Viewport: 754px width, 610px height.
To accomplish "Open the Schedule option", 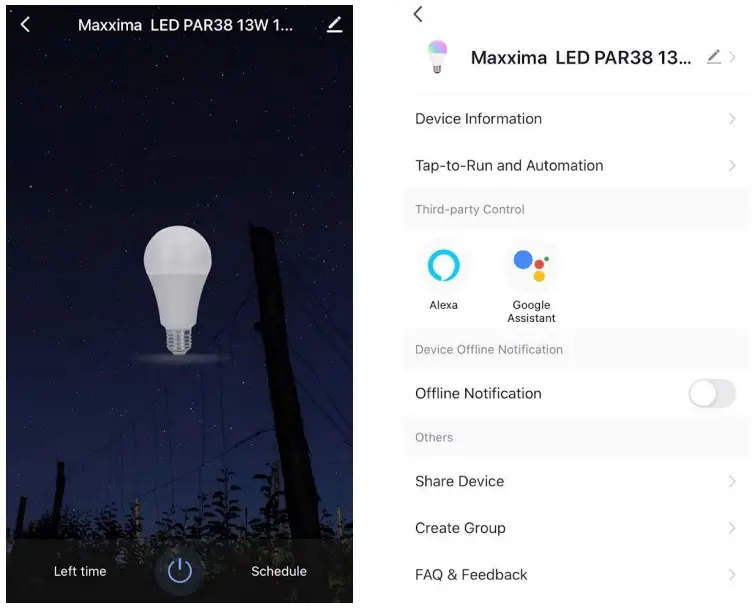I will tap(279, 571).
